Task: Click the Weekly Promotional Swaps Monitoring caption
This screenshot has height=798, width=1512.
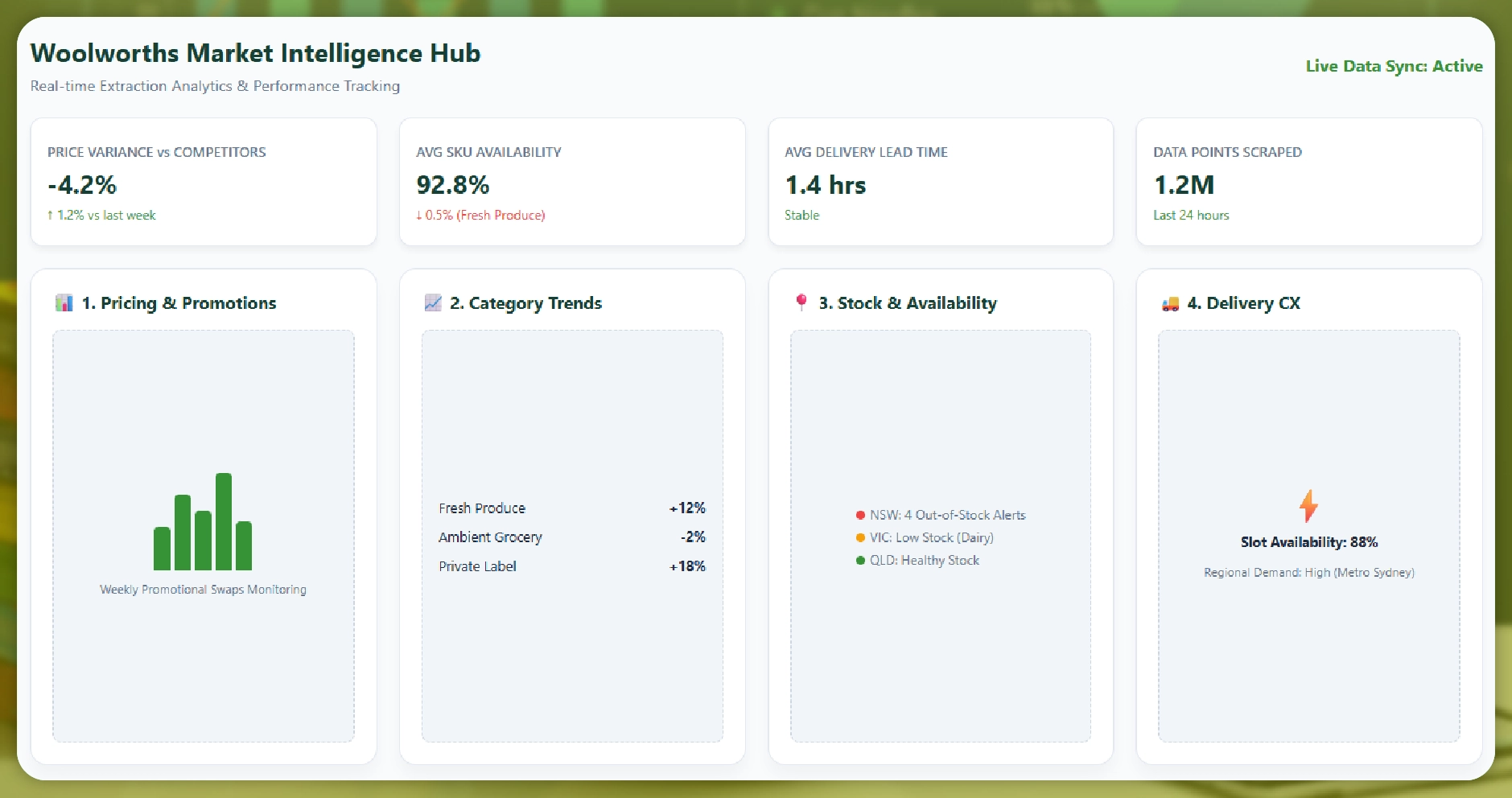Action: tap(203, 590)
